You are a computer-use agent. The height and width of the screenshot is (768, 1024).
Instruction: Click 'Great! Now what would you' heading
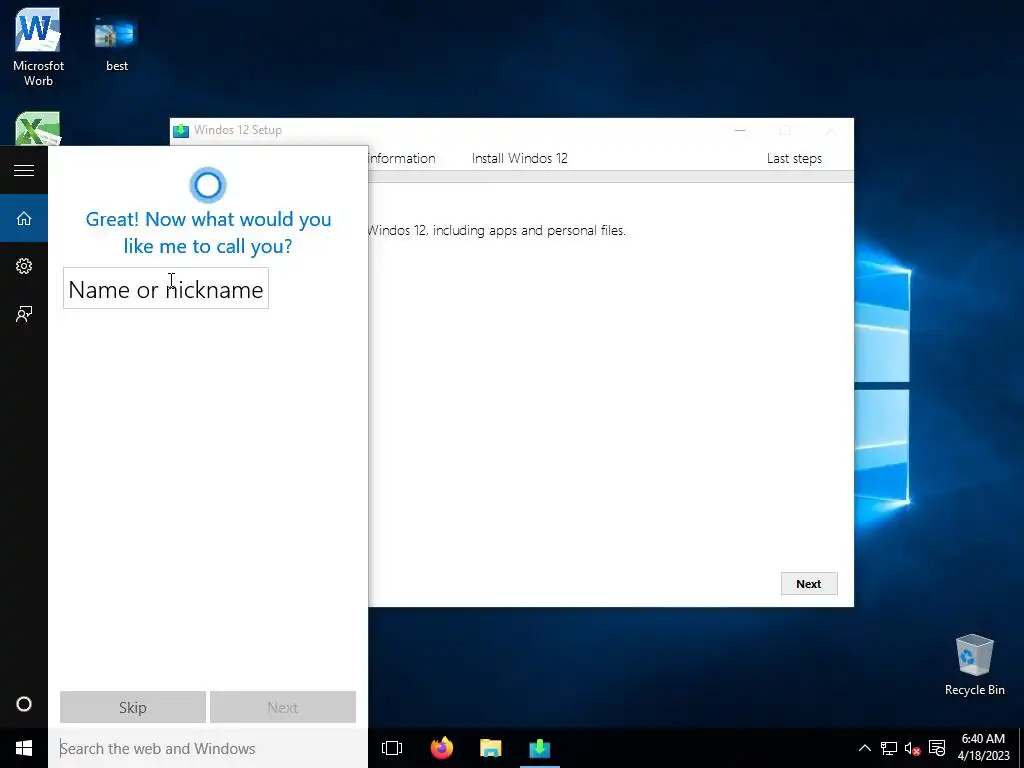tap(208, 219)
